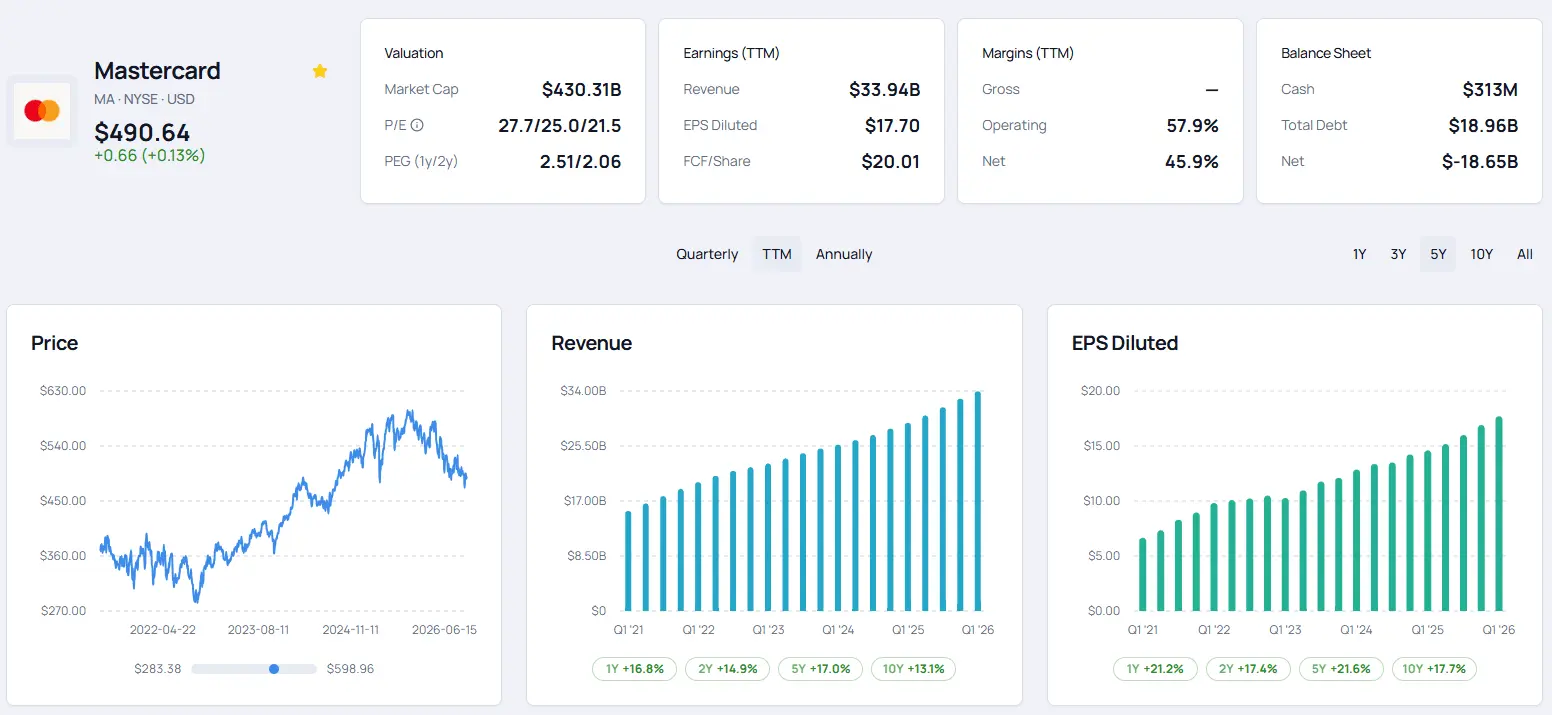Click the MA · NYSE · USD ticker line
1552x715 pixels.
click(144, 99)
